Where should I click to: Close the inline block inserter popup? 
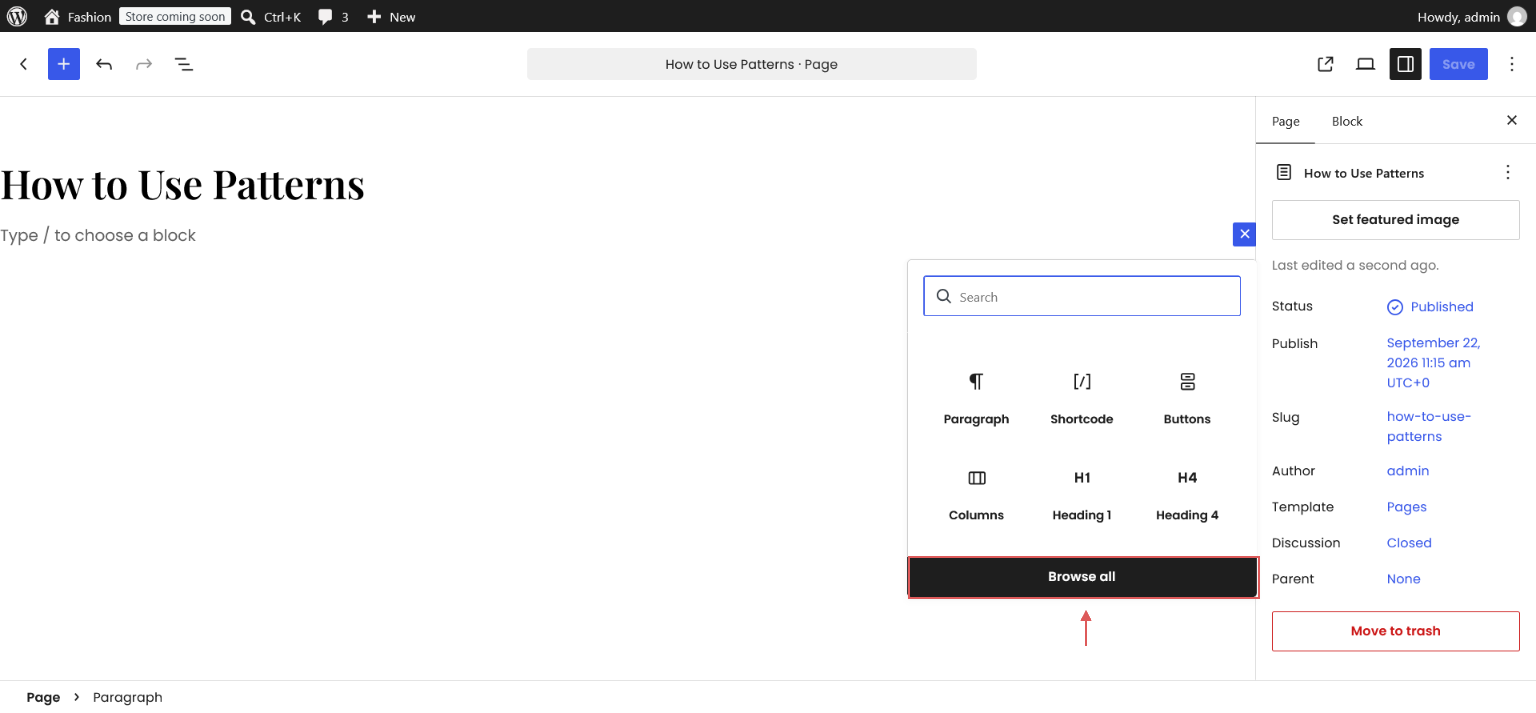(1244, 234)
